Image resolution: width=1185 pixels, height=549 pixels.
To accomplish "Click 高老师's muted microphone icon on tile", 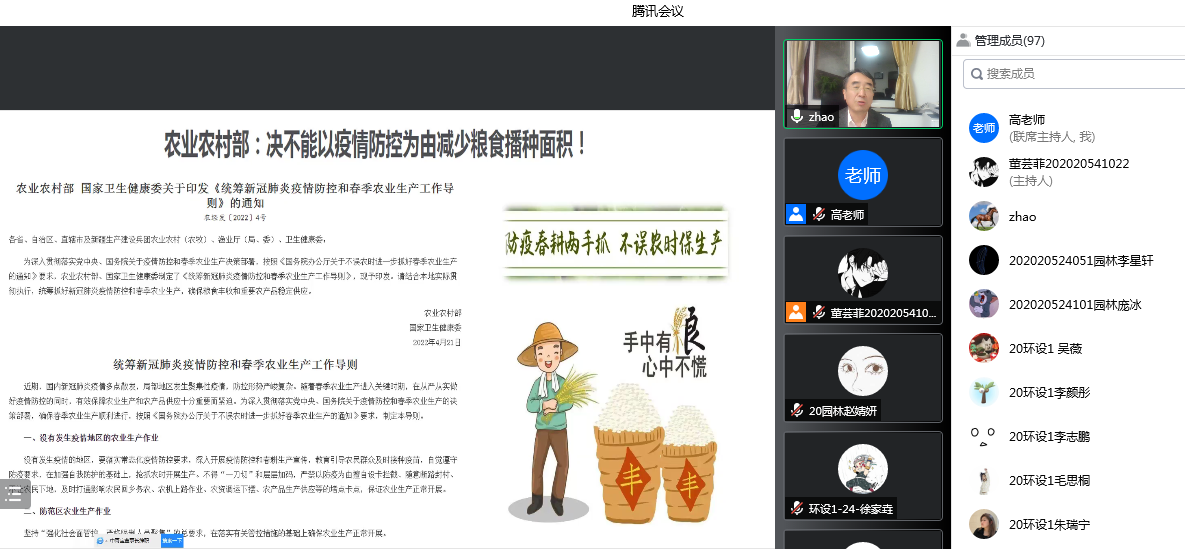I will point(818,214).
